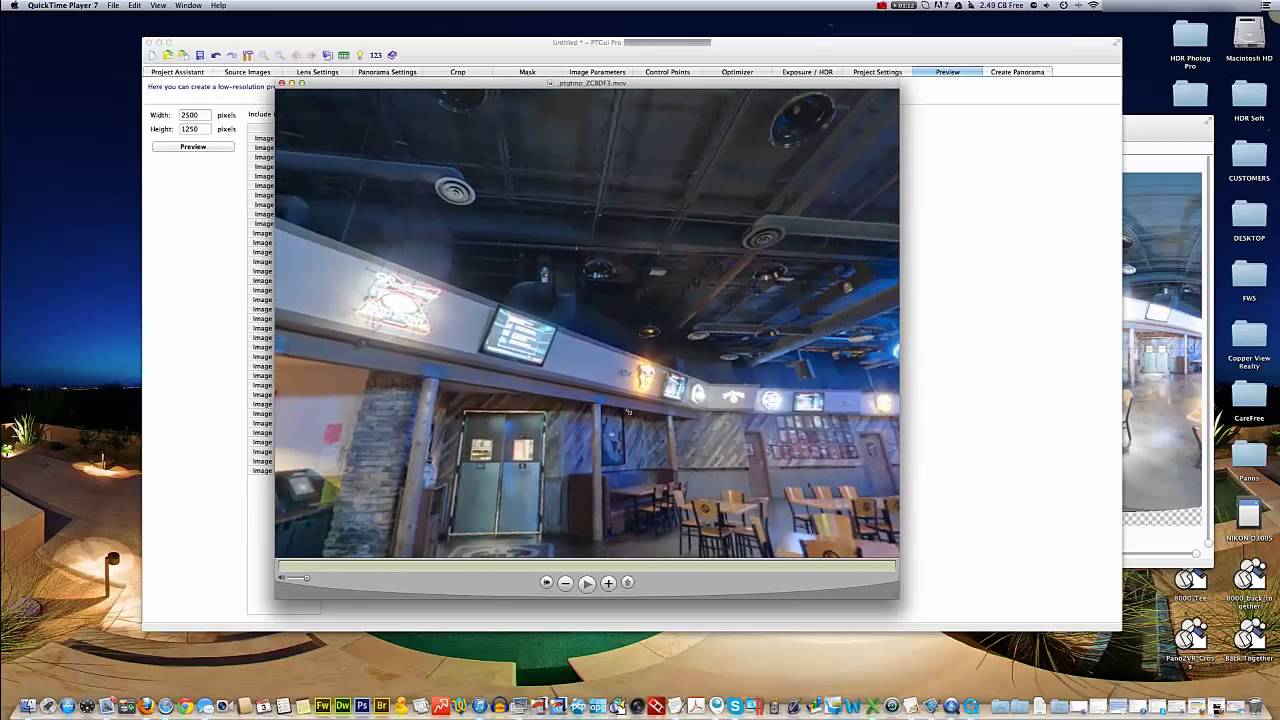Click the Save project floppy disk icon
Viewport: 1280px width, 720px height.
[200, 55]
